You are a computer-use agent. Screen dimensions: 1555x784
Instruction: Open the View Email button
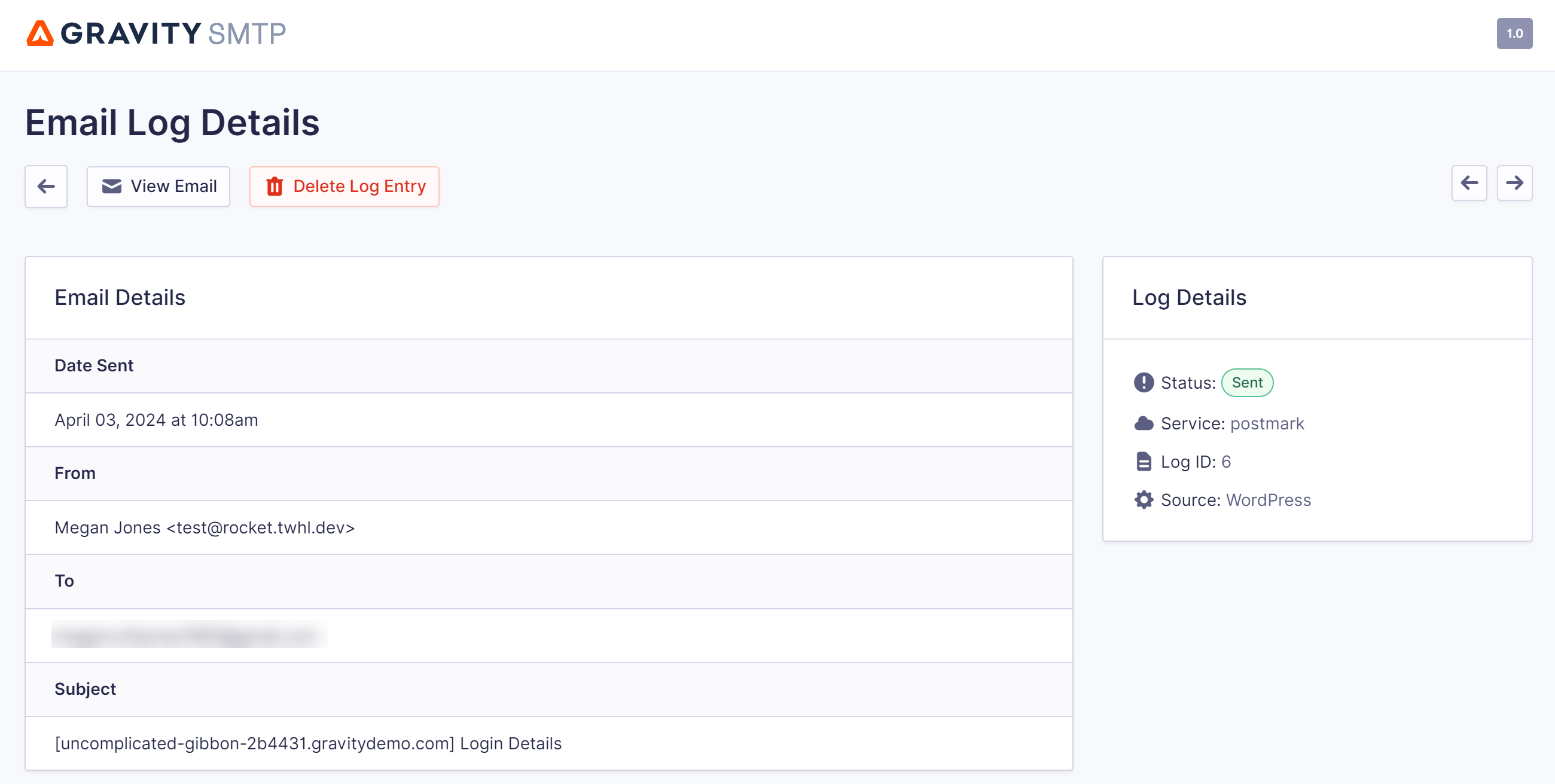(158, 187)
